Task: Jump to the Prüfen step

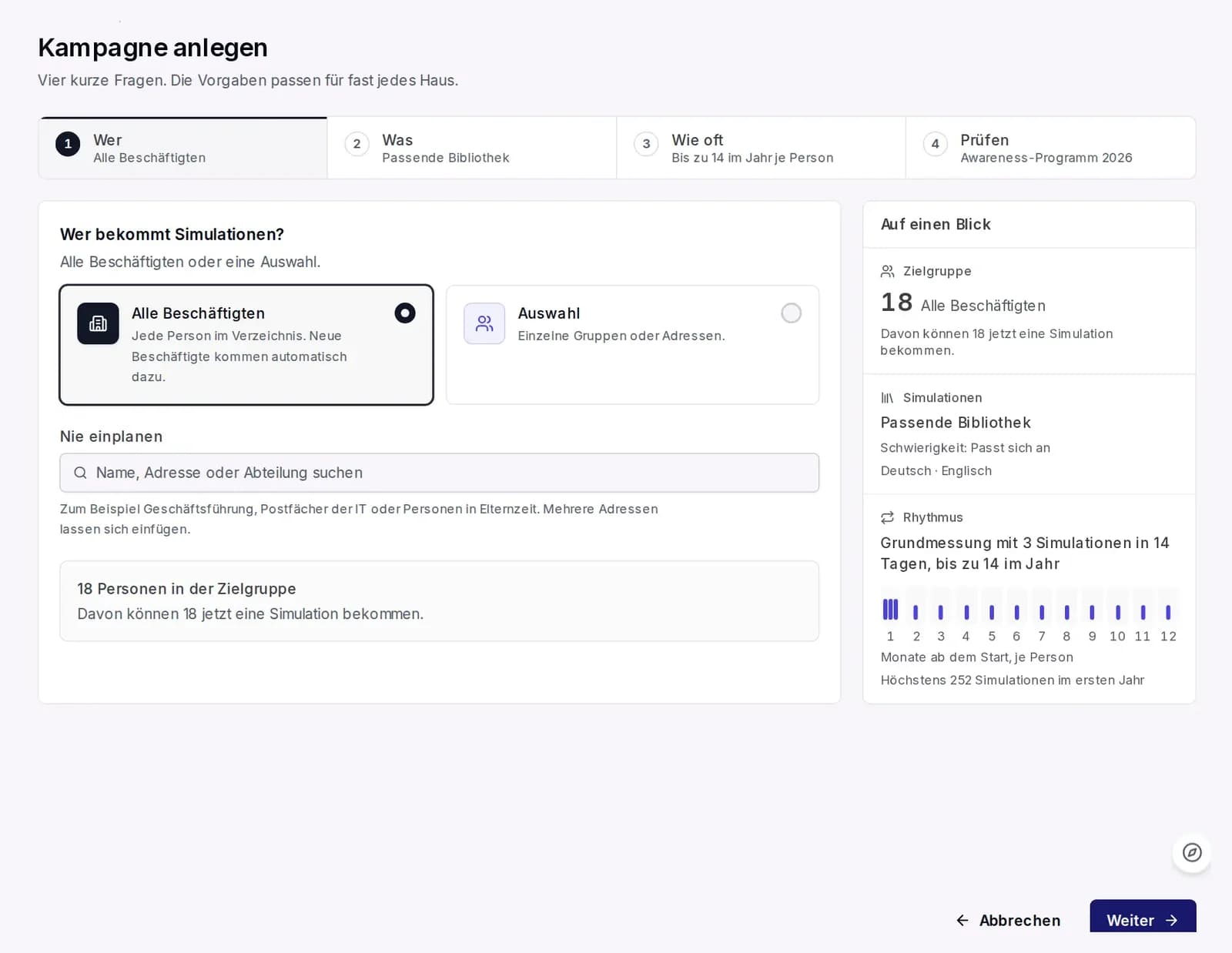Action: pos(1050,148)
